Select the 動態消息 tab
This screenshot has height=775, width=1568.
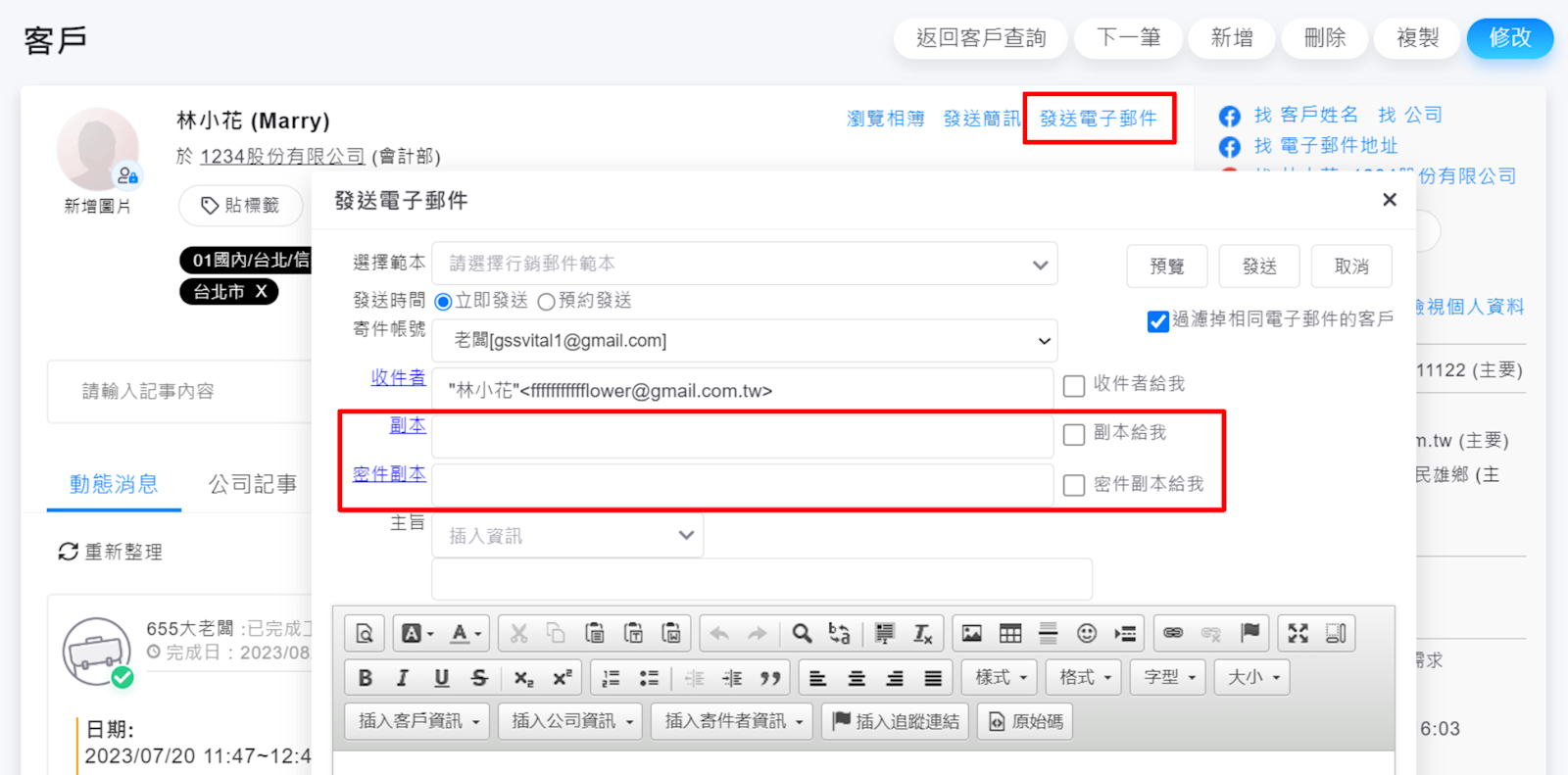tap(114, 484)
